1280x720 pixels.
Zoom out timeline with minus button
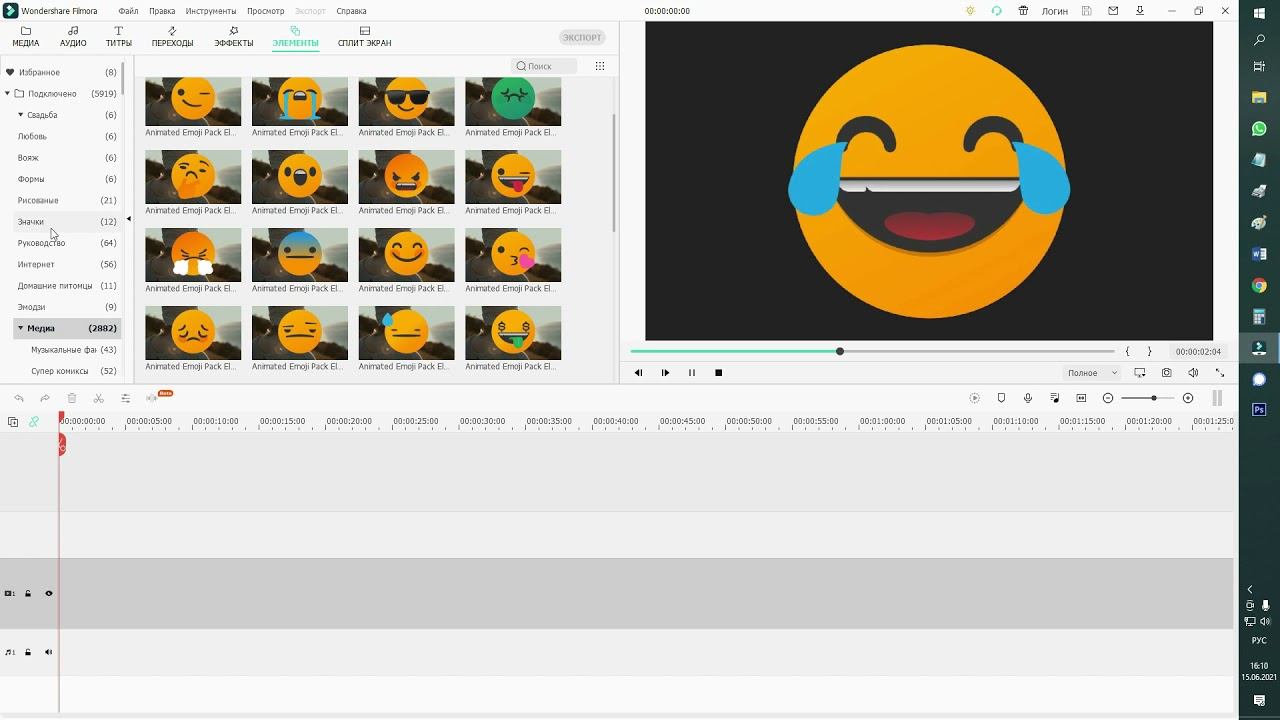[1108, 398]
